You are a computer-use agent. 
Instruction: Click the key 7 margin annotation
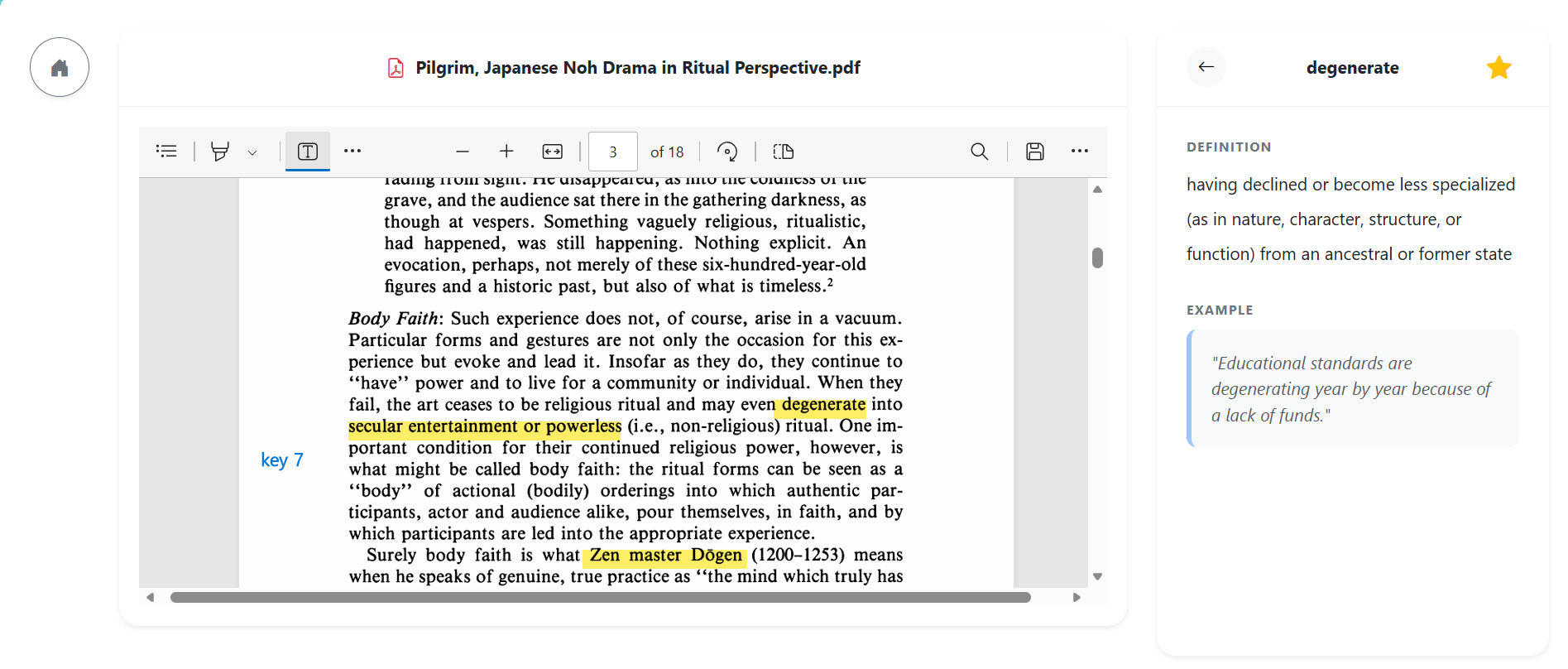(282, 460)
